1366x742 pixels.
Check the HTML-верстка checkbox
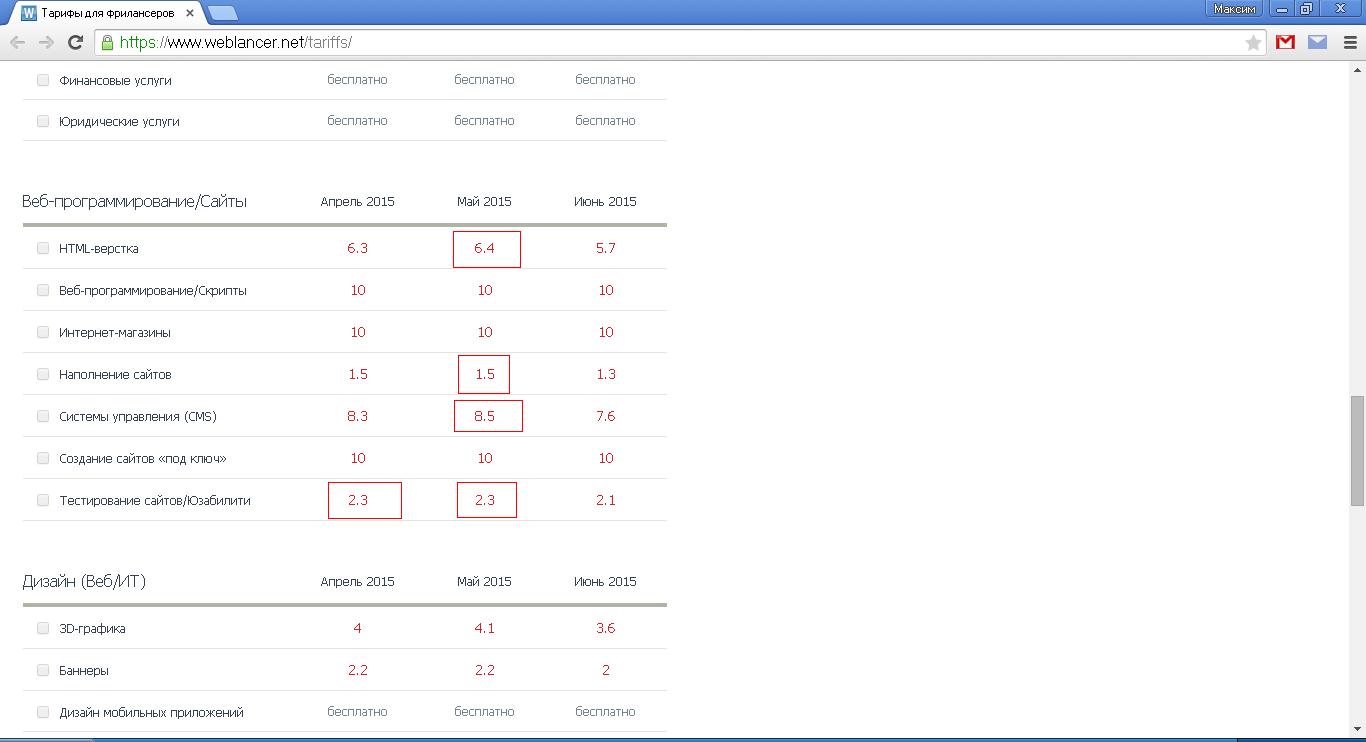point(43,248)
